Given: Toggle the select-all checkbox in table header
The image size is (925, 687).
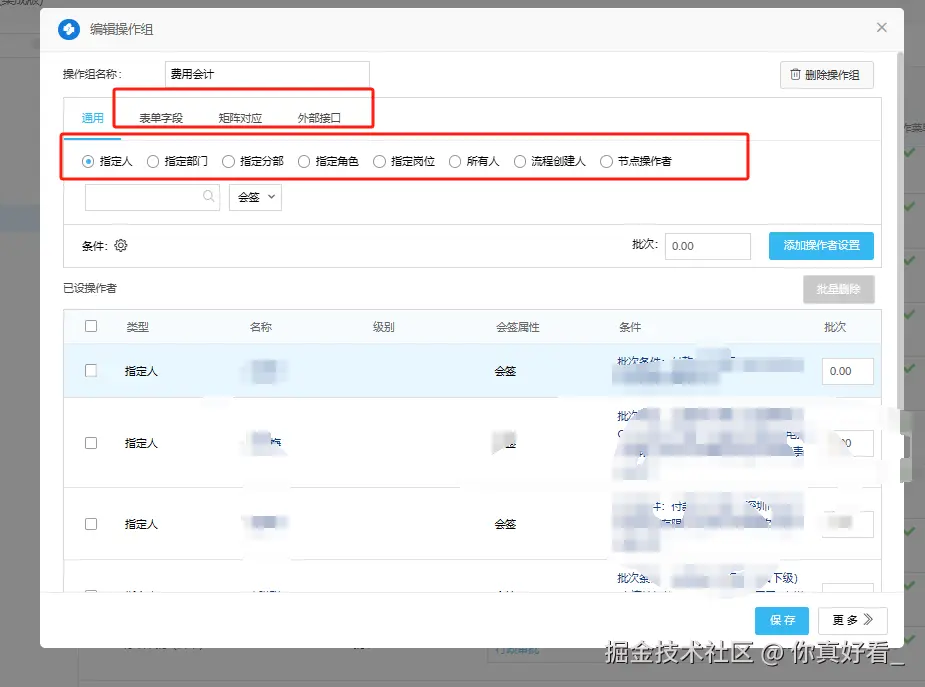Looking at the screenshot, I should click(x=91, y=326).
